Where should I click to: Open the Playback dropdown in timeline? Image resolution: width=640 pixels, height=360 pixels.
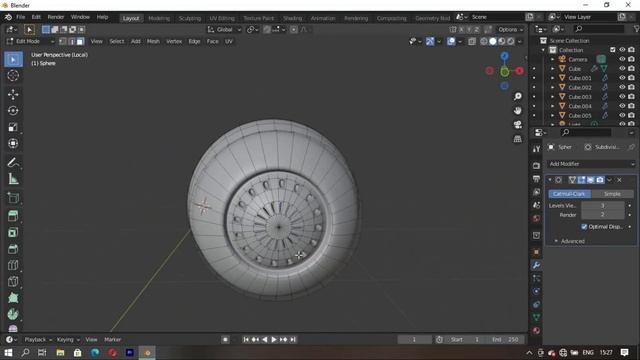click(38, 340)
